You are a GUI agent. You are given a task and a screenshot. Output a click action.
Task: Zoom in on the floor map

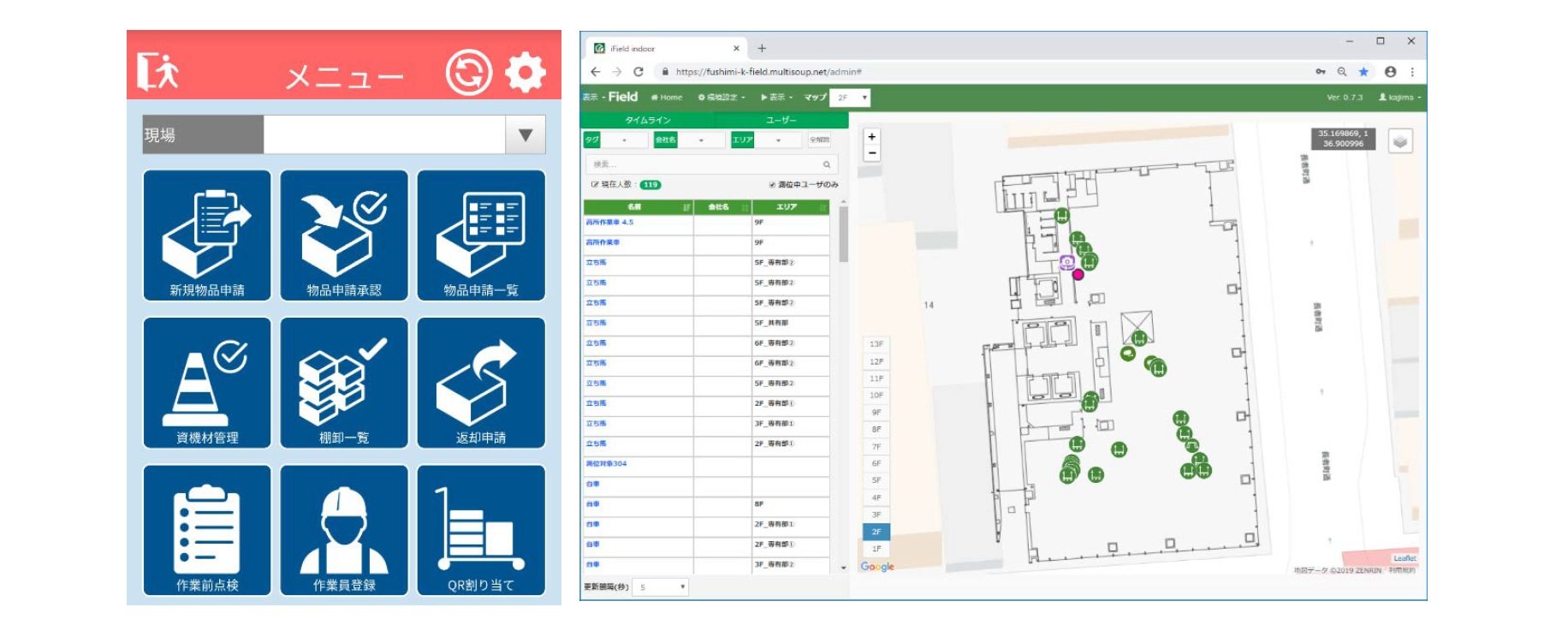[872, 137]
